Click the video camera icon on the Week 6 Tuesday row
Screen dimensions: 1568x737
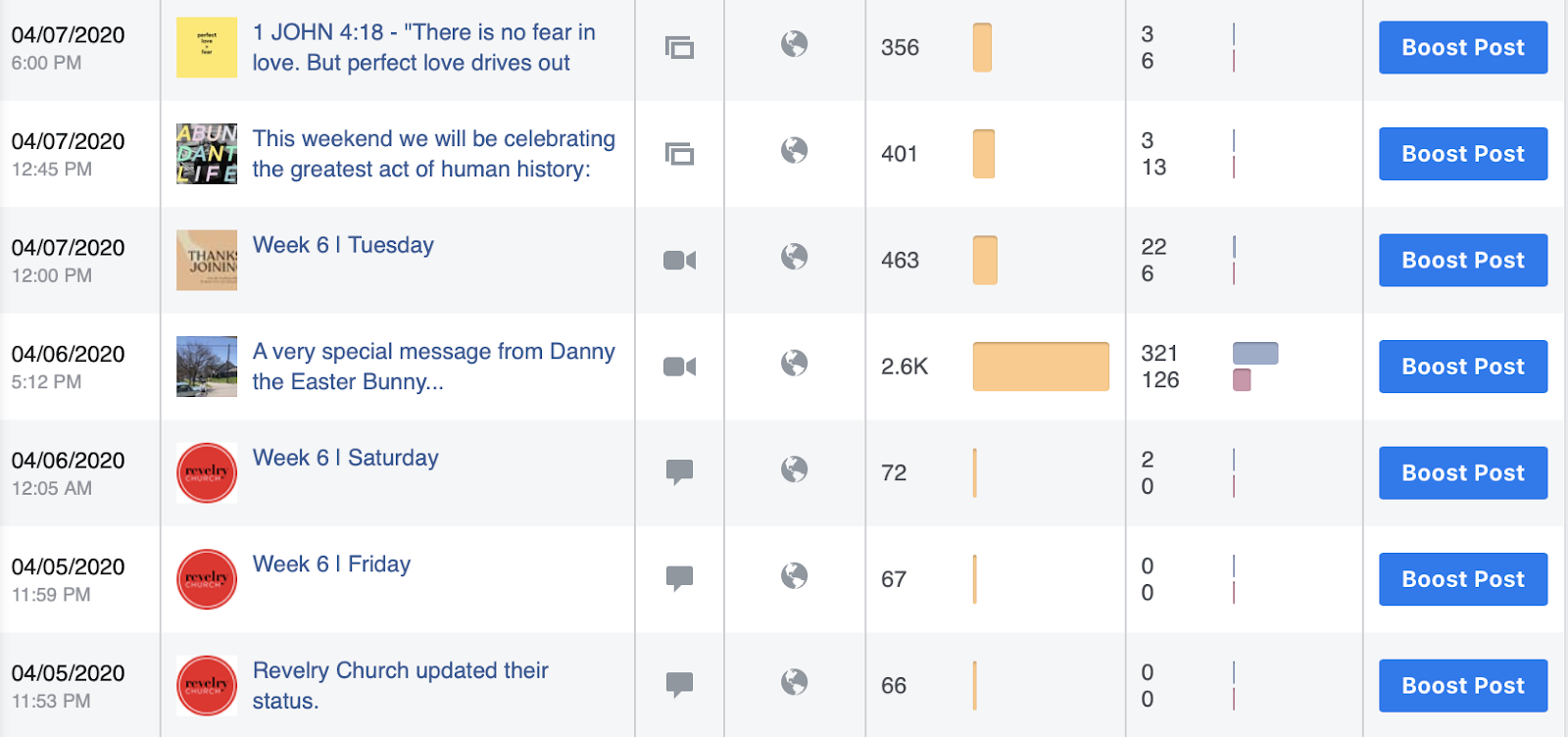(x=679, y=260)
